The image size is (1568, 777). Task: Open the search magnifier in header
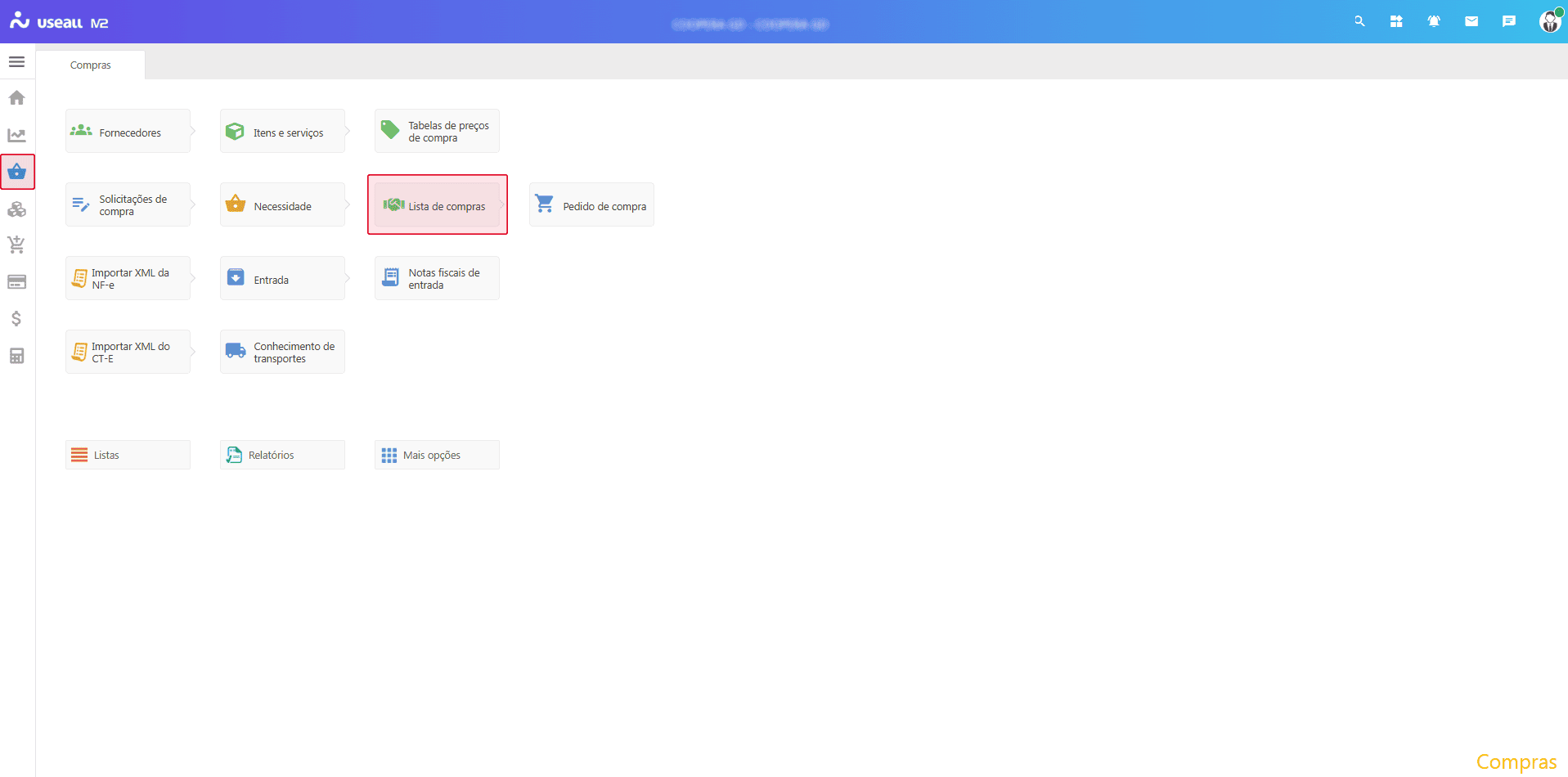point(1359,22)
